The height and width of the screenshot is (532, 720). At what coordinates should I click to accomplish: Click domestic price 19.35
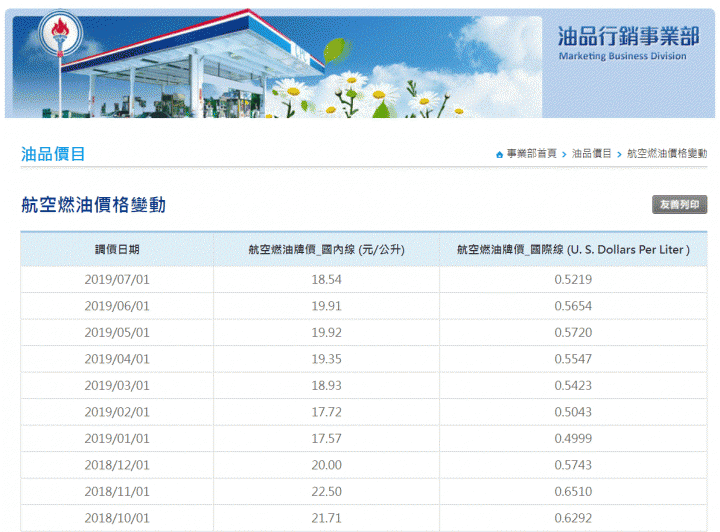326,359
